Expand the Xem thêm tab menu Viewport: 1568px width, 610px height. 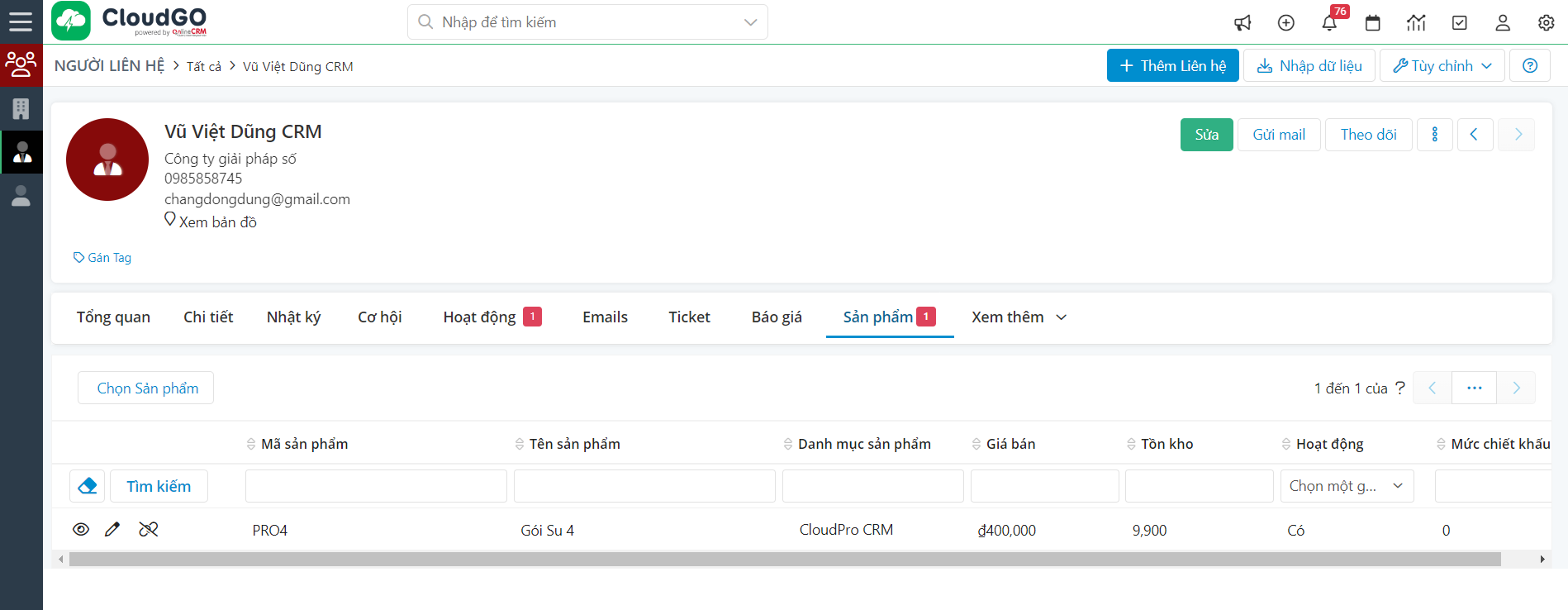[x=1019, y=317]
